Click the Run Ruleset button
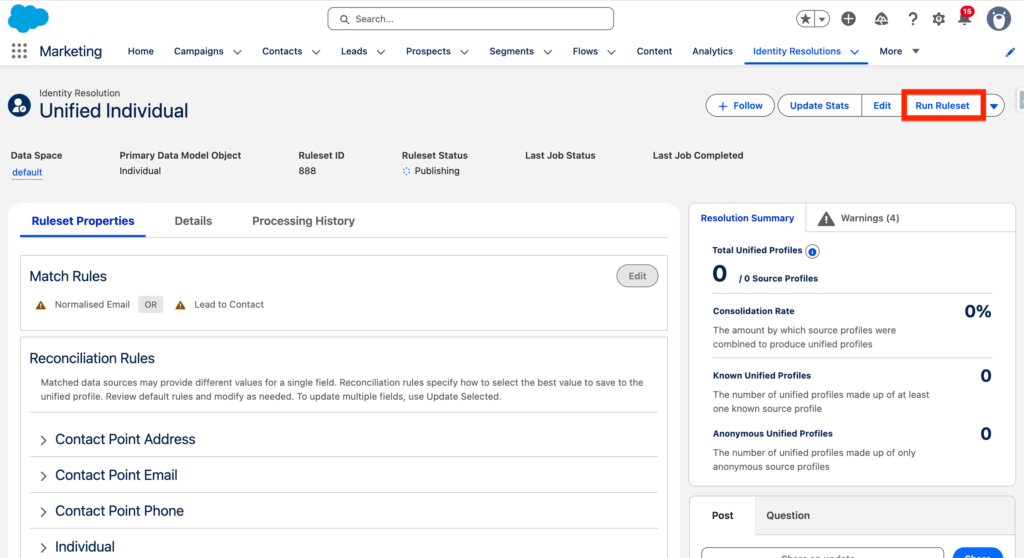The height and width of the screenshot is (558, 1024). coord(942,106)
